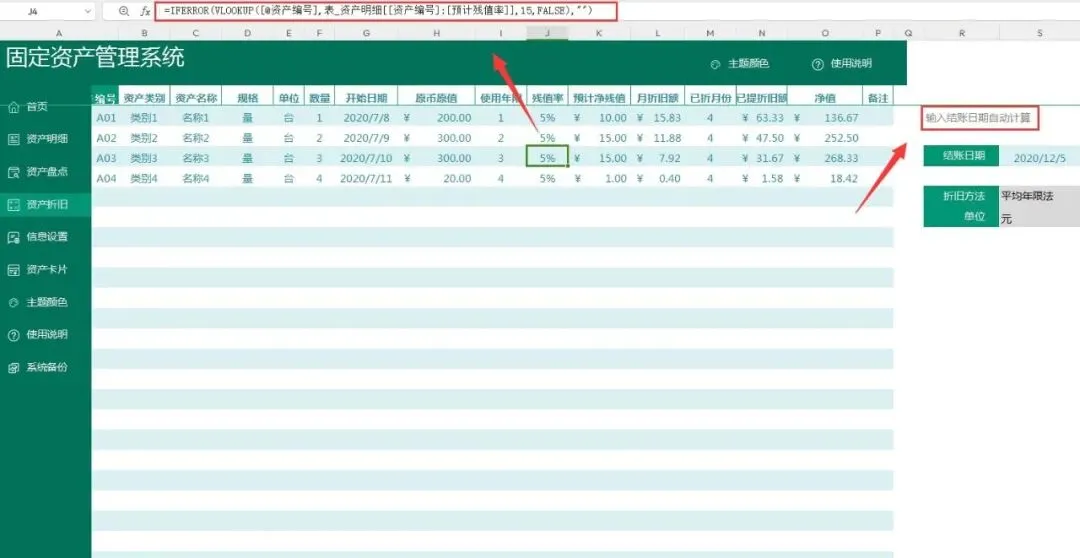Screen dimensions: 1080x558
Task: Click the 使用说明 question icon in header
Action: click(818, 64)
